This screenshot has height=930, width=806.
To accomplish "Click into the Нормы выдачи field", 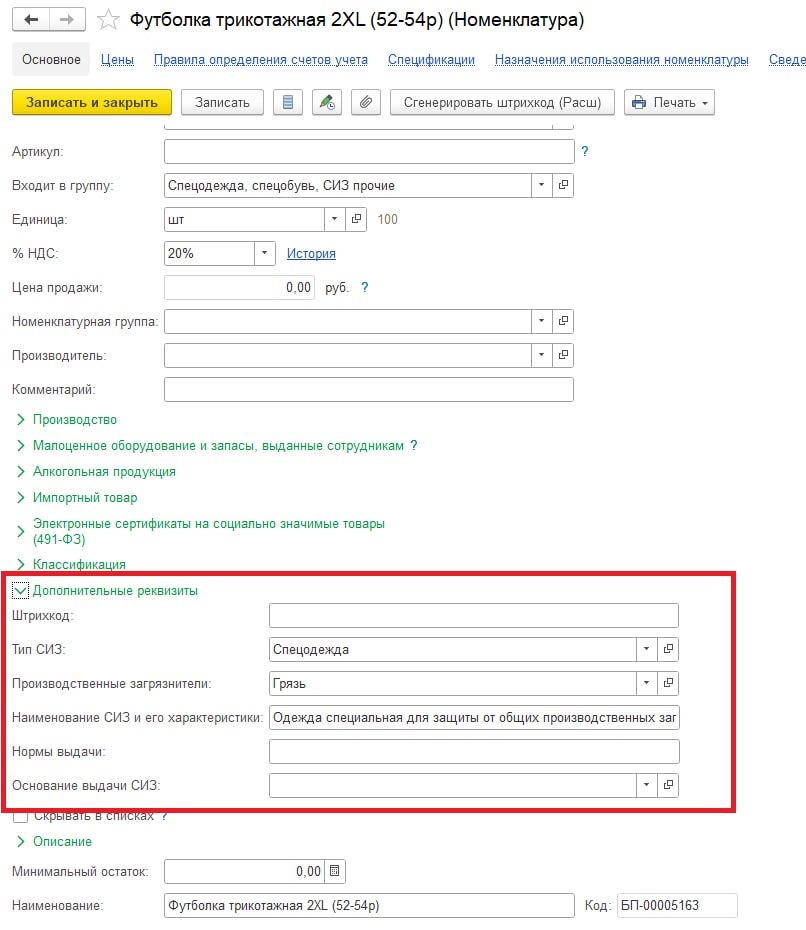I will 474,751.
